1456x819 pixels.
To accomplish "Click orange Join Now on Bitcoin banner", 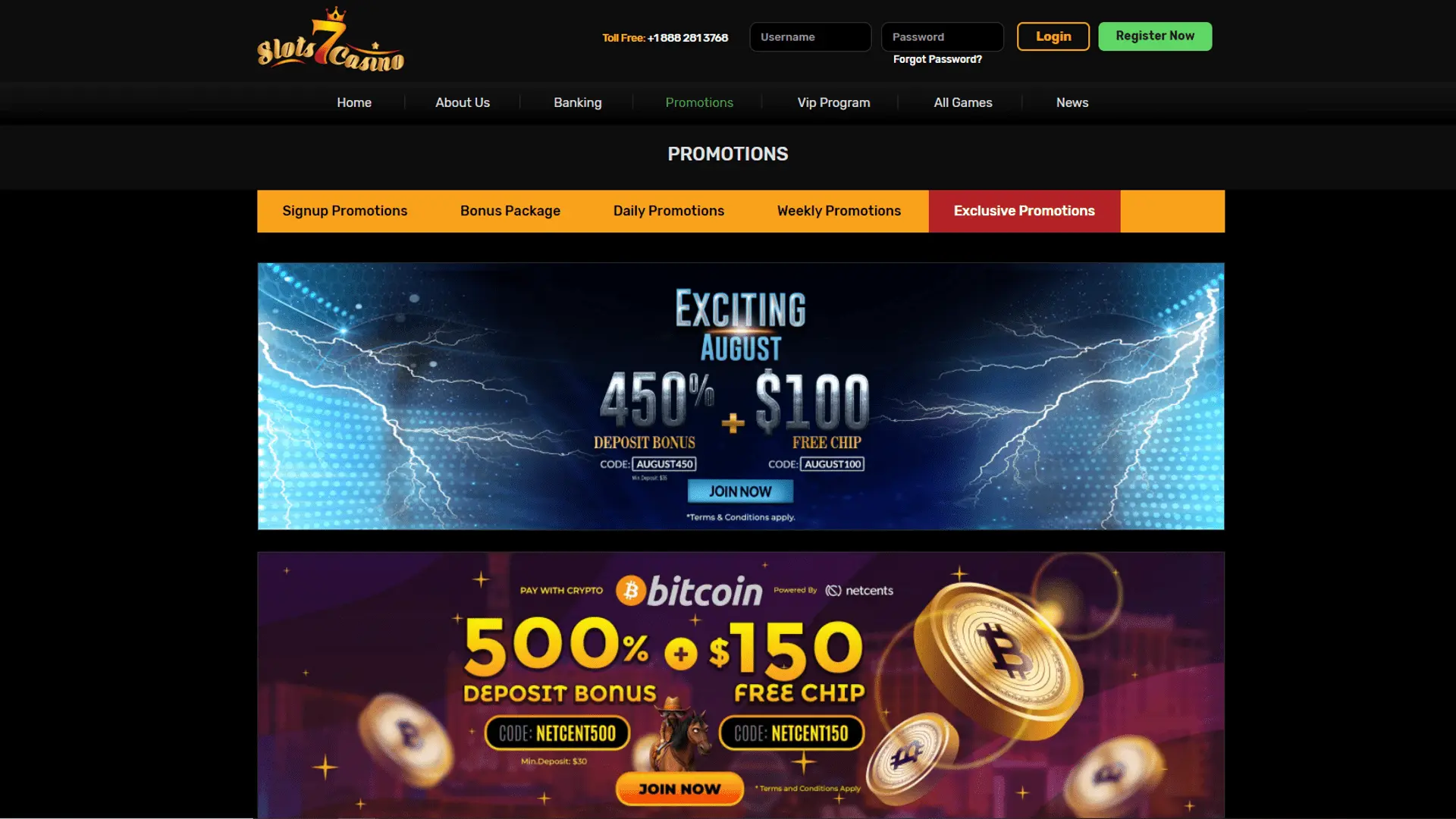I will point(679,789).
